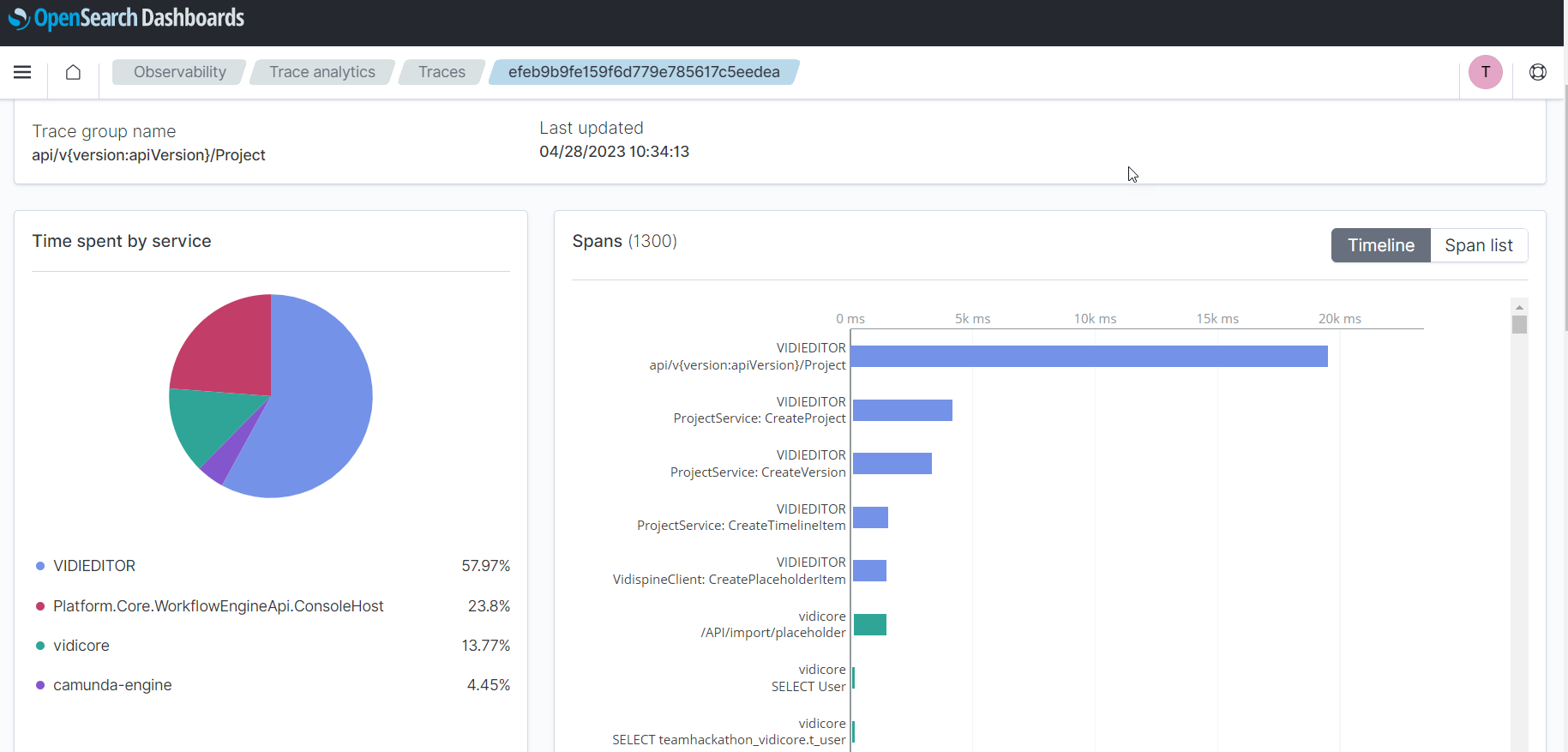The height and width of the screenshot is (752, 1568).
Task: Toggle VIDIEDITOR legend entry in pie chart
Action: pos(94,566)
